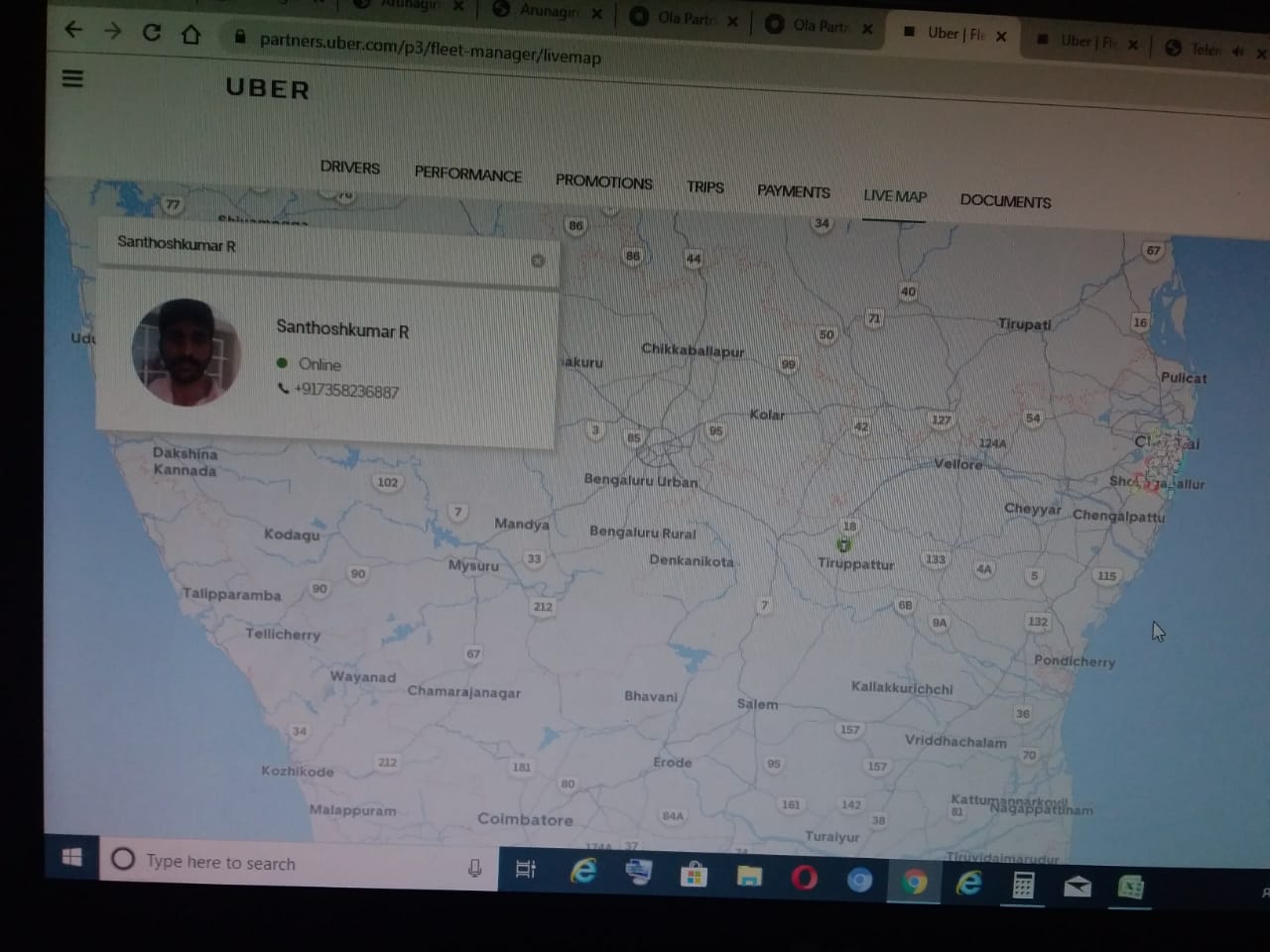Click Santhoshkumar R's profile photo

(186, 352)
